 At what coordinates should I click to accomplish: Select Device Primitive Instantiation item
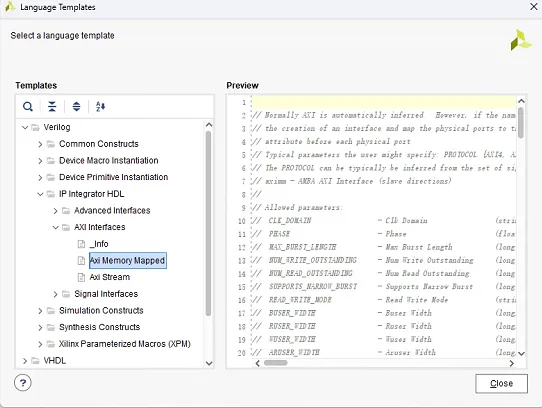(x=113, y=177)
